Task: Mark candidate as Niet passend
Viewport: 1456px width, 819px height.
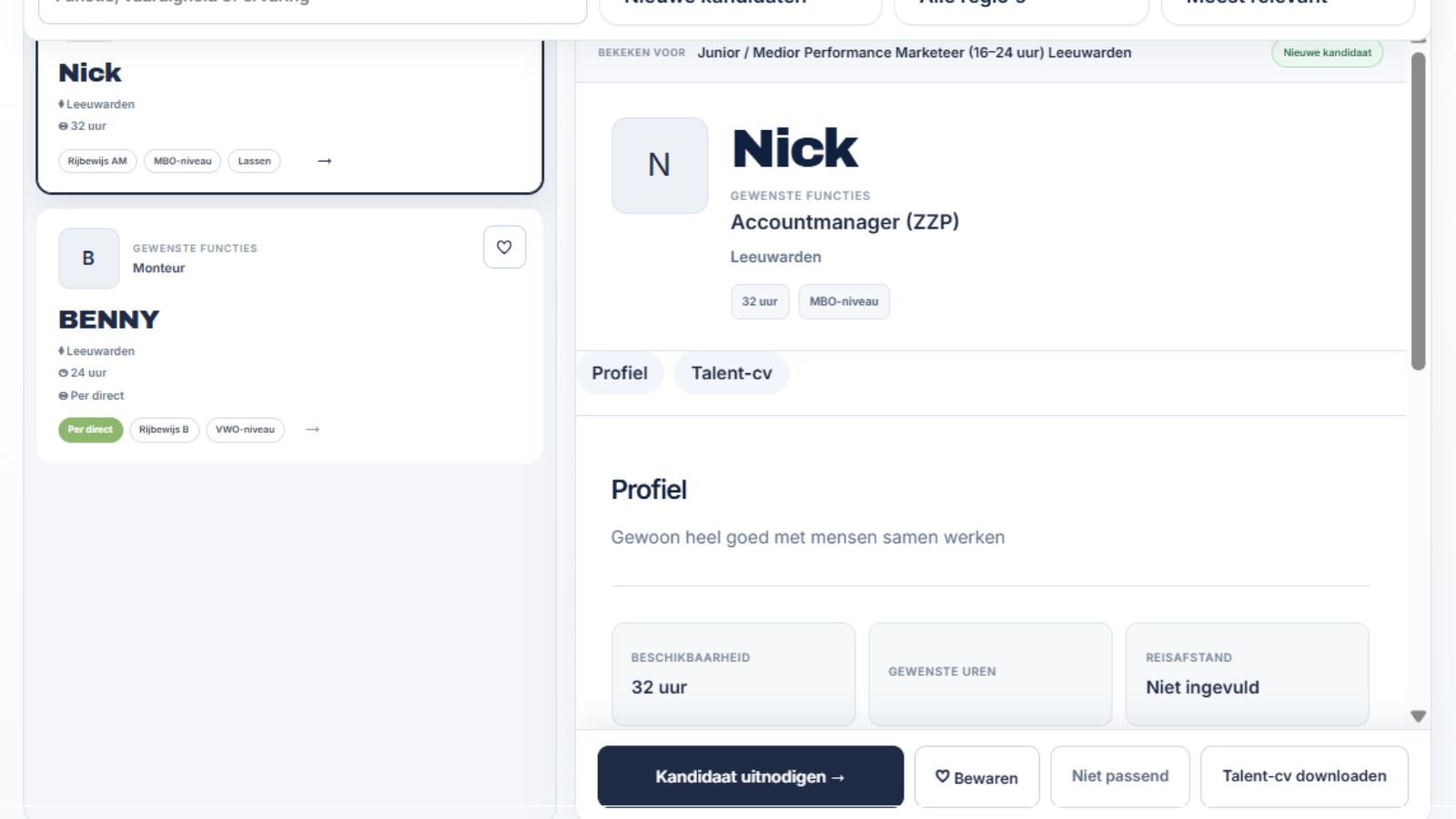Action: [x=1120, y=776]
